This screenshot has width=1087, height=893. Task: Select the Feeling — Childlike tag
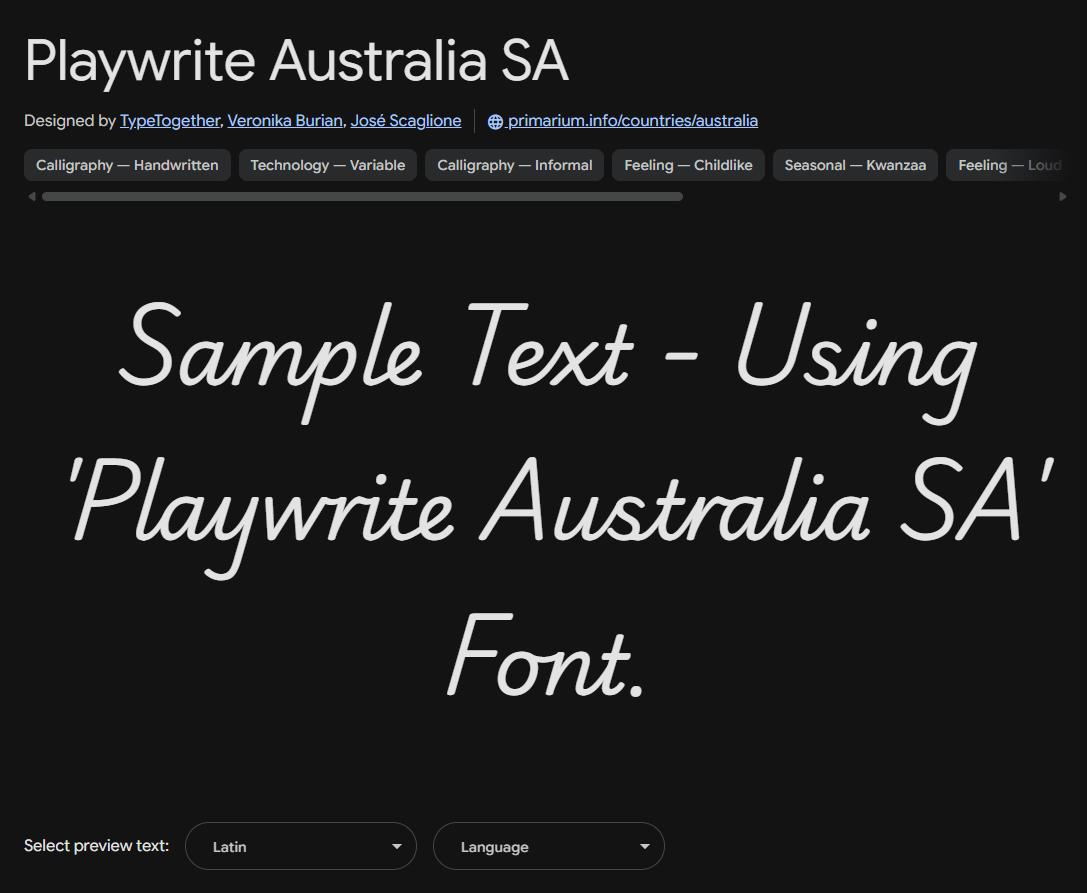[688, 165]
